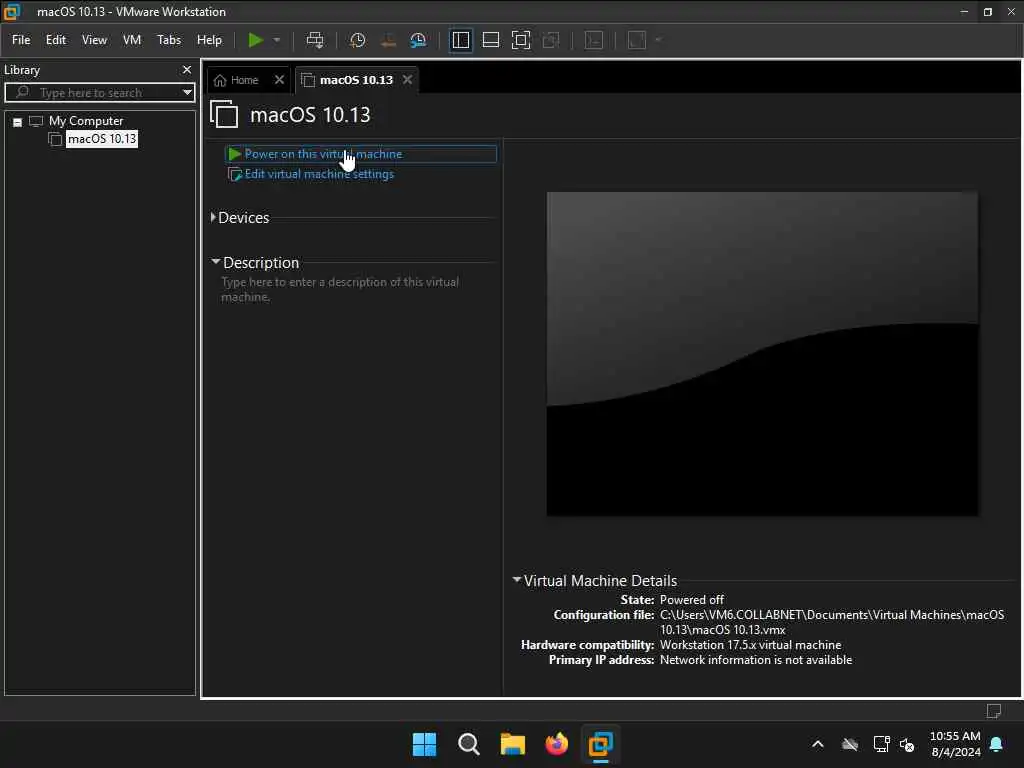1024x768 pixels.
Task: Open the Windows Start menu
Action: [x=424, y=744]
